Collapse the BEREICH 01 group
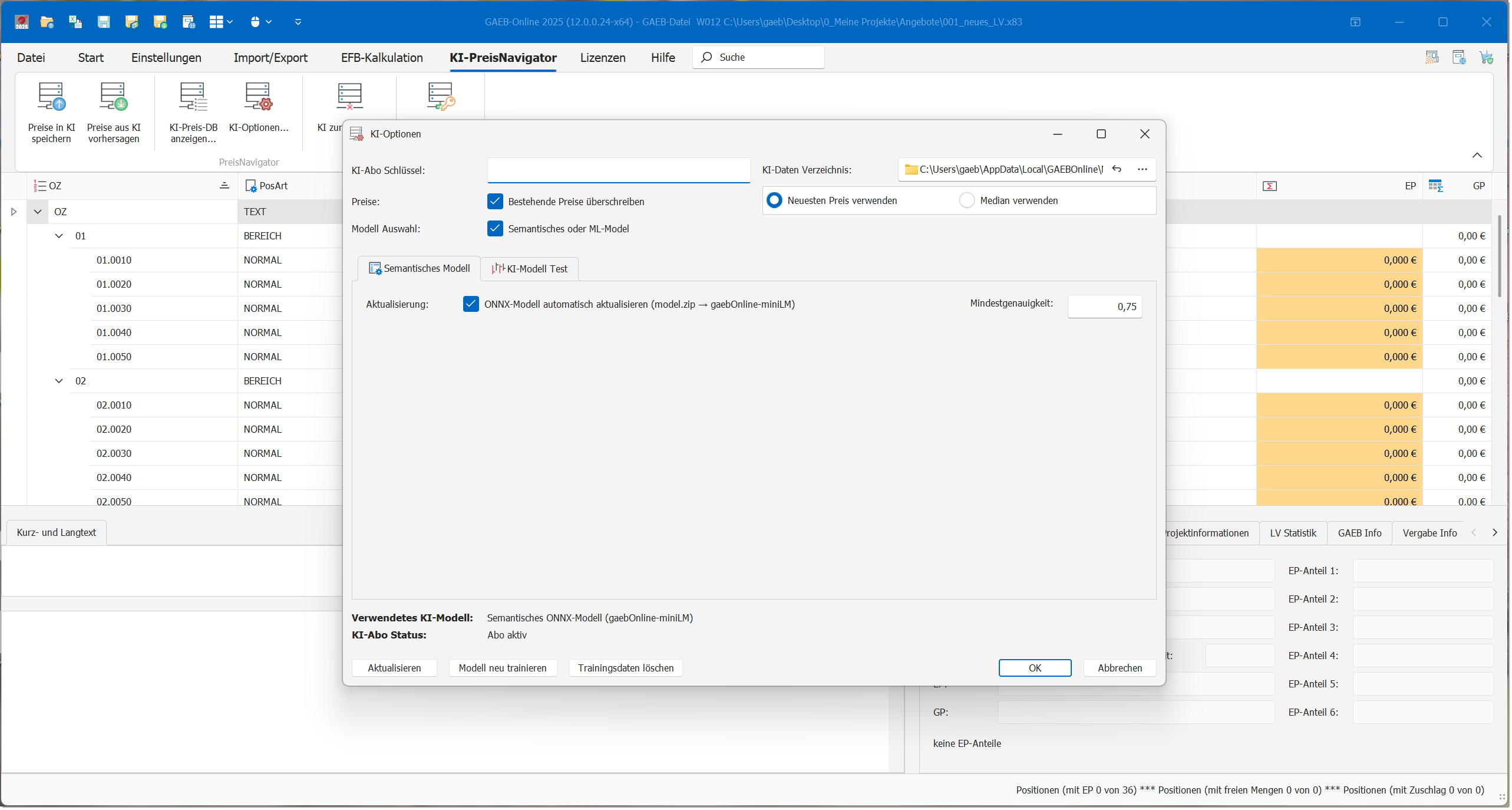1512x810 pixels. [59, 236]
